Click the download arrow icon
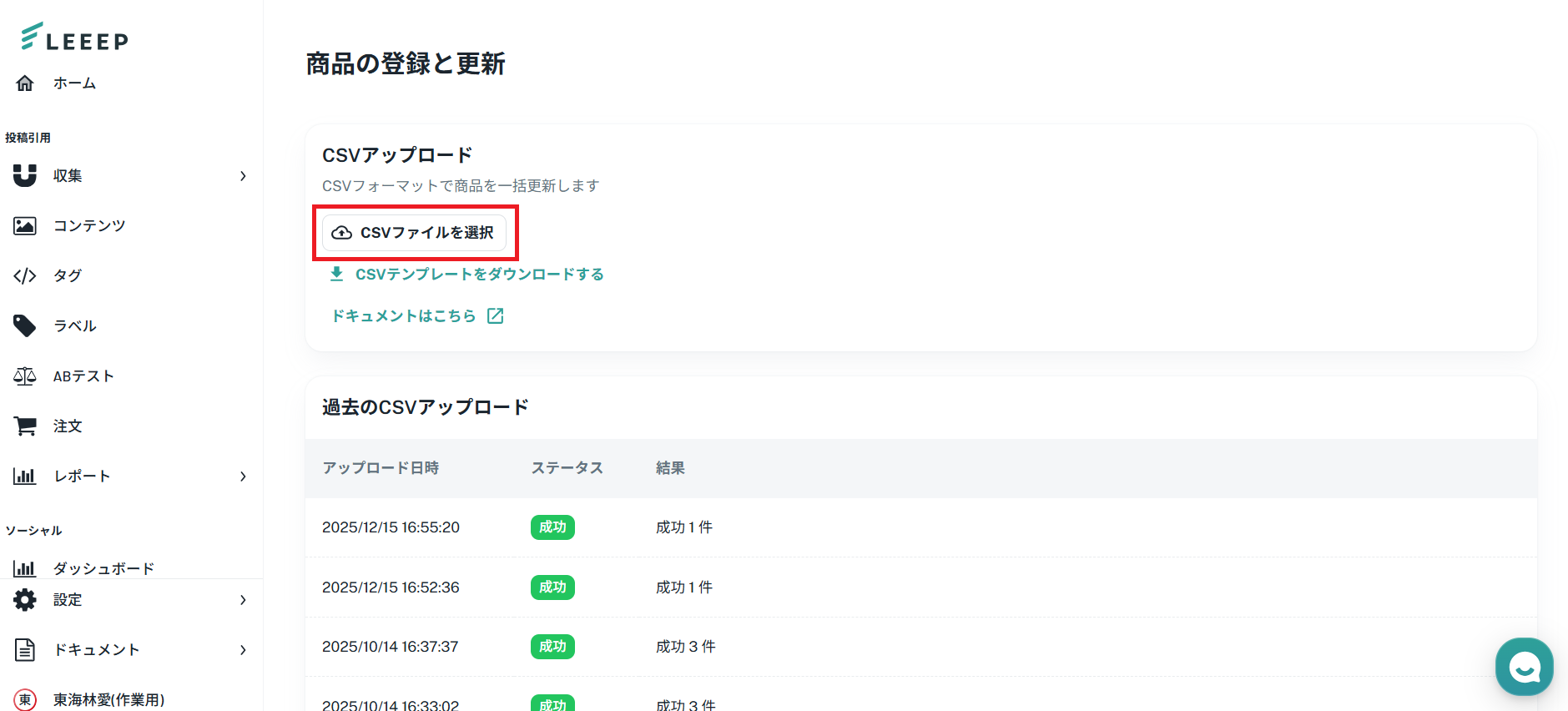1568x711 pixels. pyautogui.click(x=337, y=274)
